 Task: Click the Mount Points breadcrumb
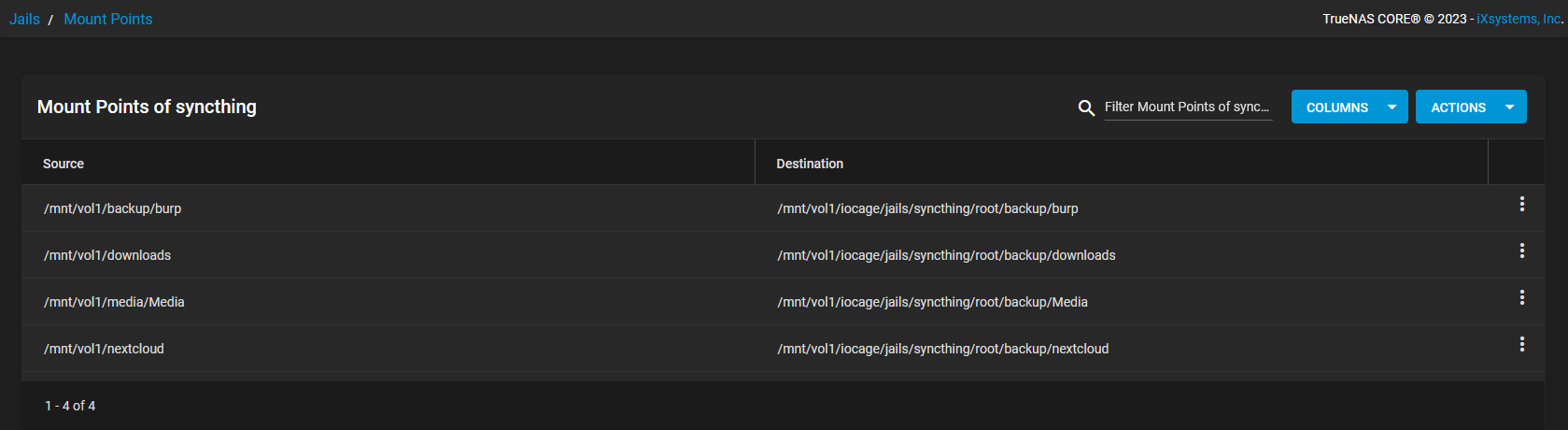(x=108, y=19)
